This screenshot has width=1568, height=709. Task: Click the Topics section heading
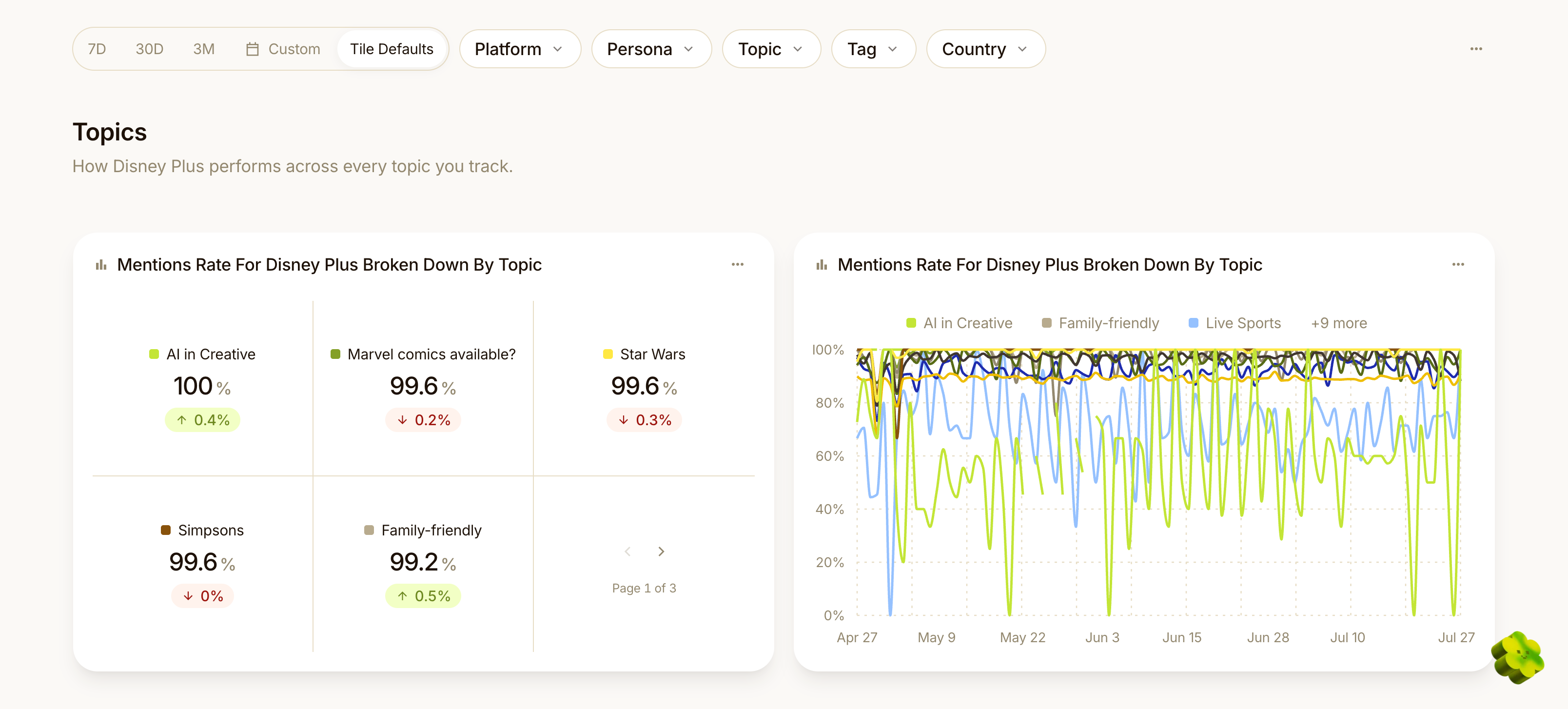coord(110,132)
